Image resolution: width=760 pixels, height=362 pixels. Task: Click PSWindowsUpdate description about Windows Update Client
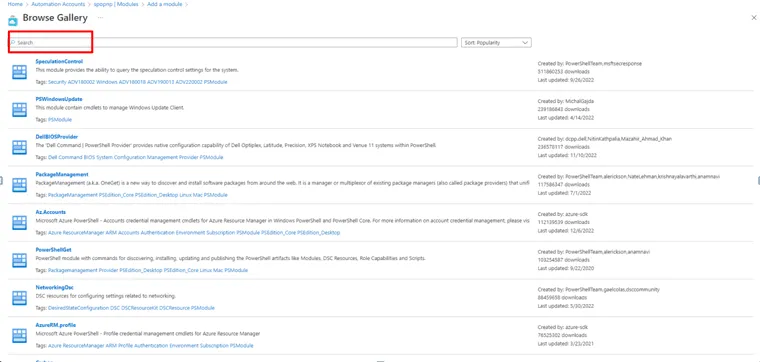110,108
